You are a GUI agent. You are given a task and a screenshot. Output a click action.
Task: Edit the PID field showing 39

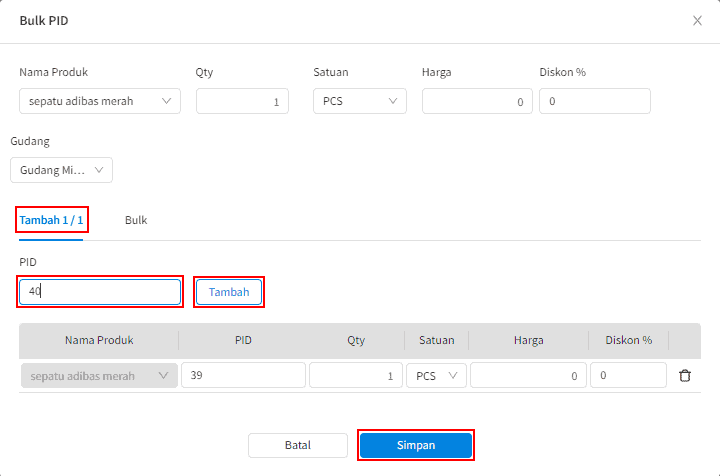tap(243, 375)
